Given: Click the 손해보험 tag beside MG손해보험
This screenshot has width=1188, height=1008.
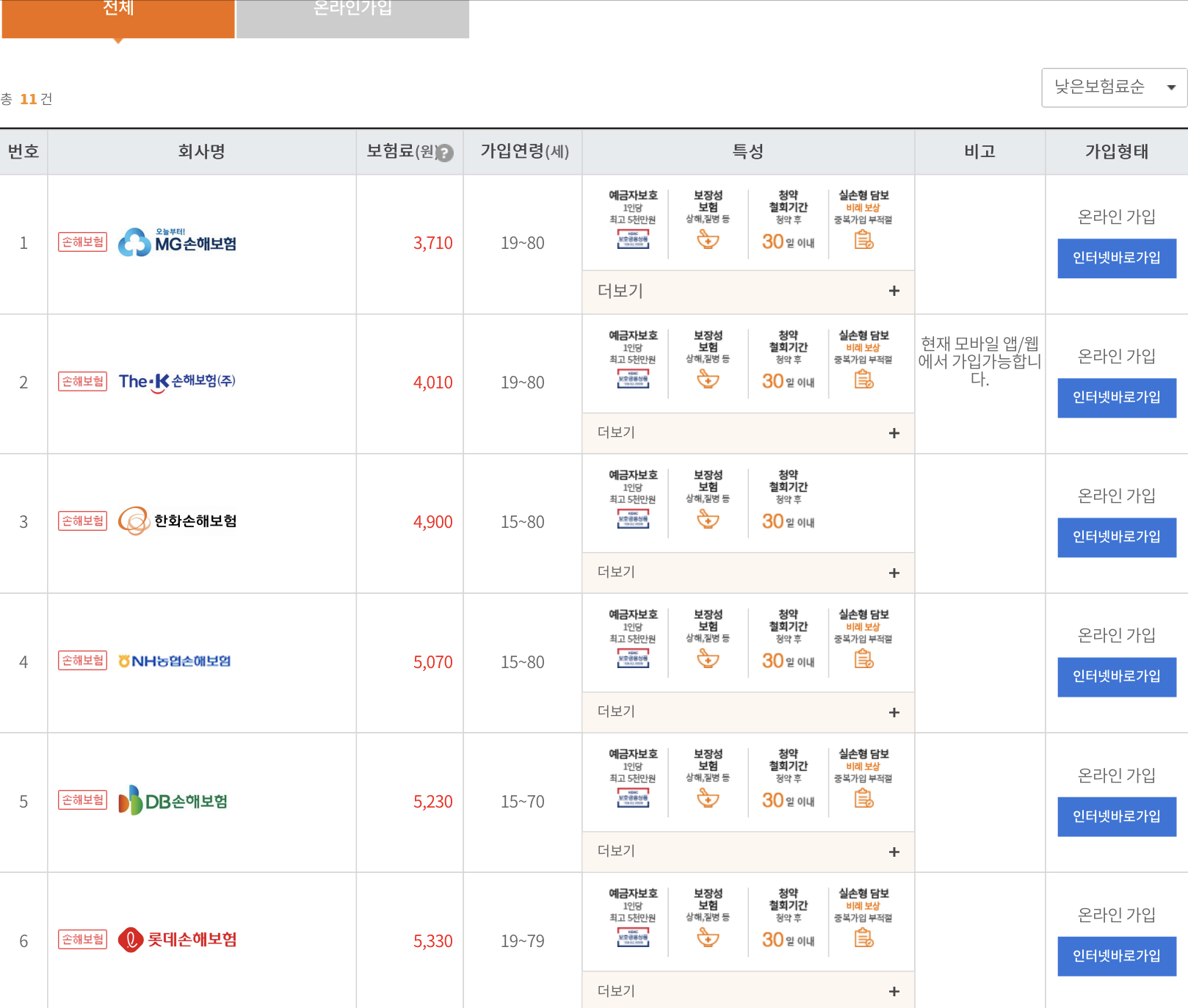Looking at the screenshot, I should click(83, 242).
